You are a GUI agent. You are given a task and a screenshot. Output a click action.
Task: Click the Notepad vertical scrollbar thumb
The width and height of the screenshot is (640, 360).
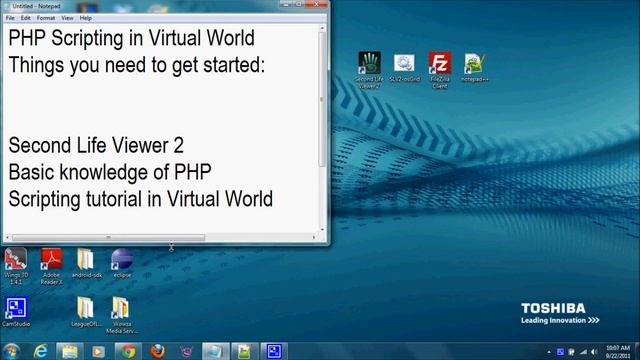click(x=322, y=99)
